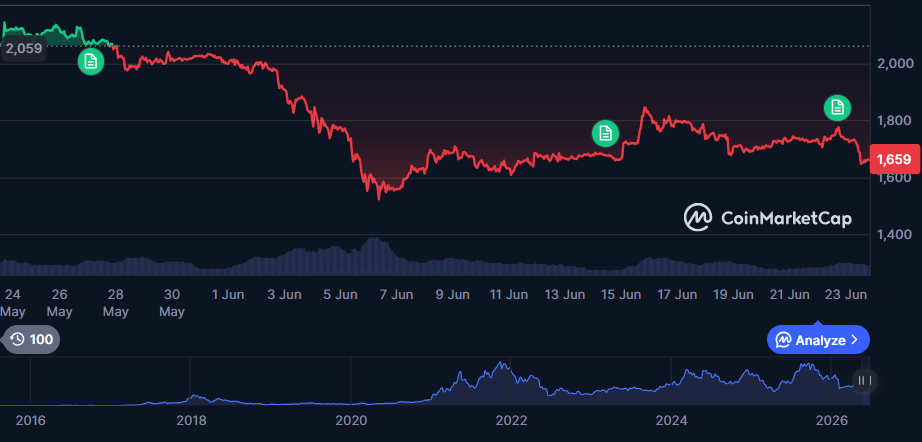Click the 23 Jun date label
The width and height of the screenshot is (922, 442).
tap(846, 295)
